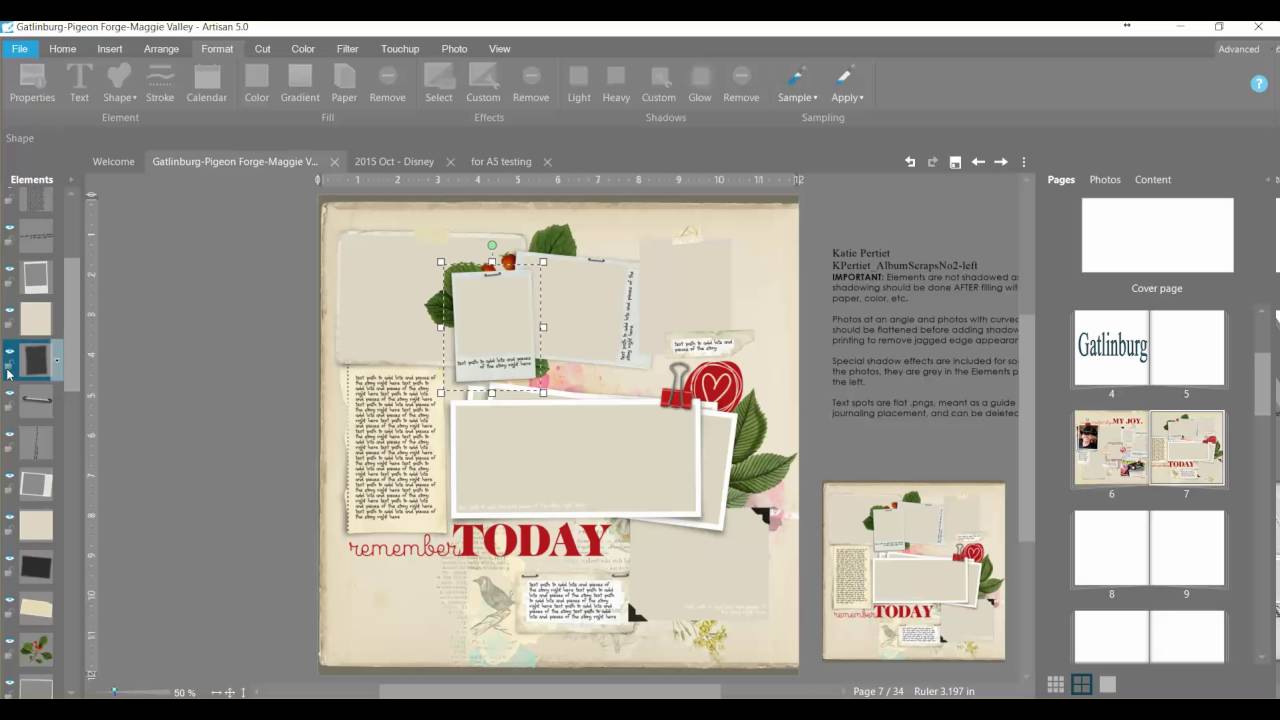Click the green rotation handle on selection
The width and height of the screenshot is (1280, 720).
(492, 245)
